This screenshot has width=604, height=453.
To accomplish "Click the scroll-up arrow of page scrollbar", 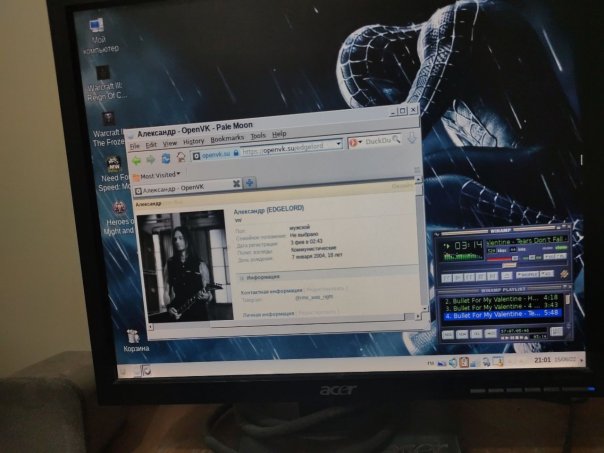I will click(419, 180).
